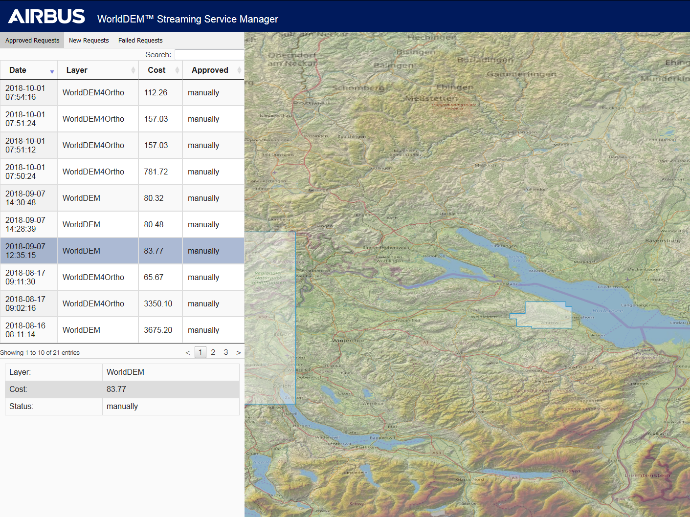Switch to Failed Requests tab
Viewport: 690px width, 517px height.
click(140, 40)
